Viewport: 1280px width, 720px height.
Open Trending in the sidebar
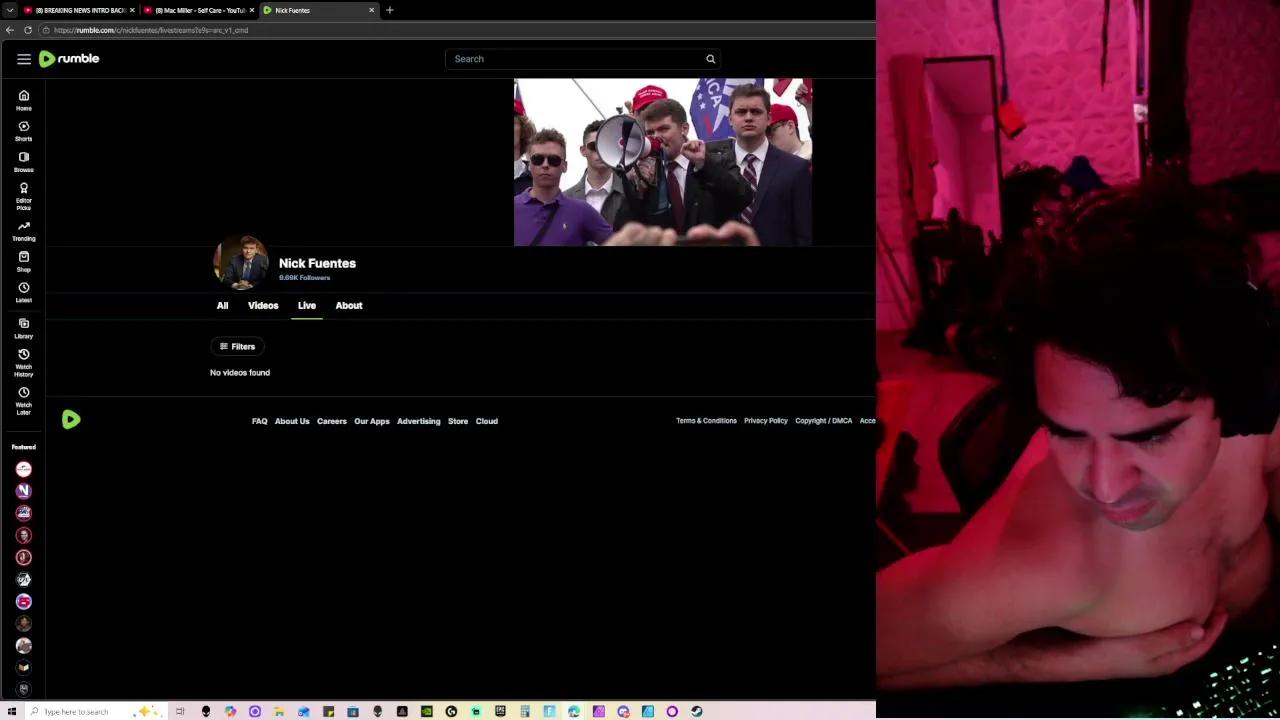pyautogui.click(x=24, y=231)
